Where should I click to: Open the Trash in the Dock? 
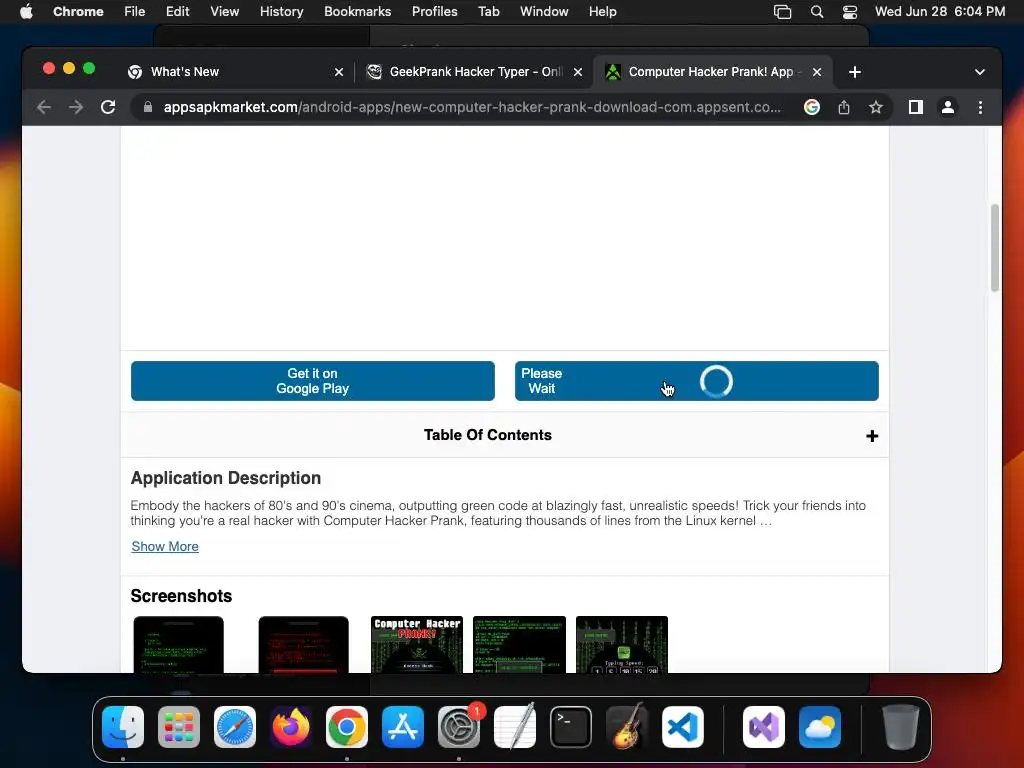coord(901,727)
